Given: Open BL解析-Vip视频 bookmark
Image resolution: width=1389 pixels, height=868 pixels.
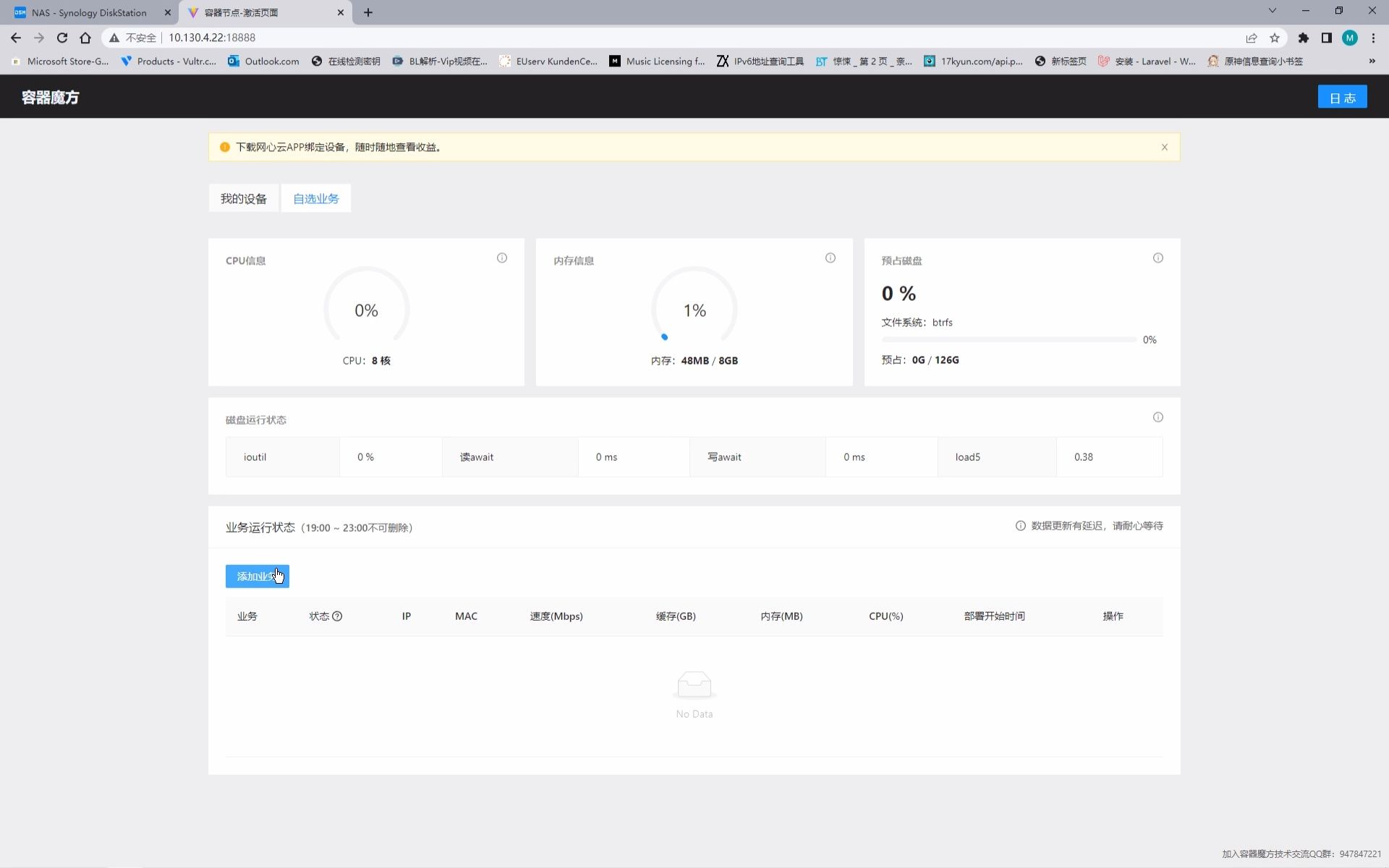Looking at the screenshot, I should click(x=440, y=61).
